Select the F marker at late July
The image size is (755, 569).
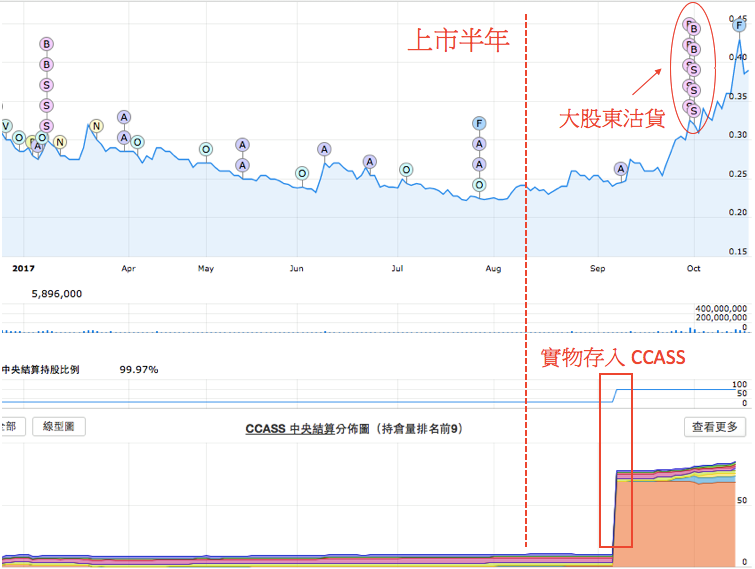[x=479, y=124]
